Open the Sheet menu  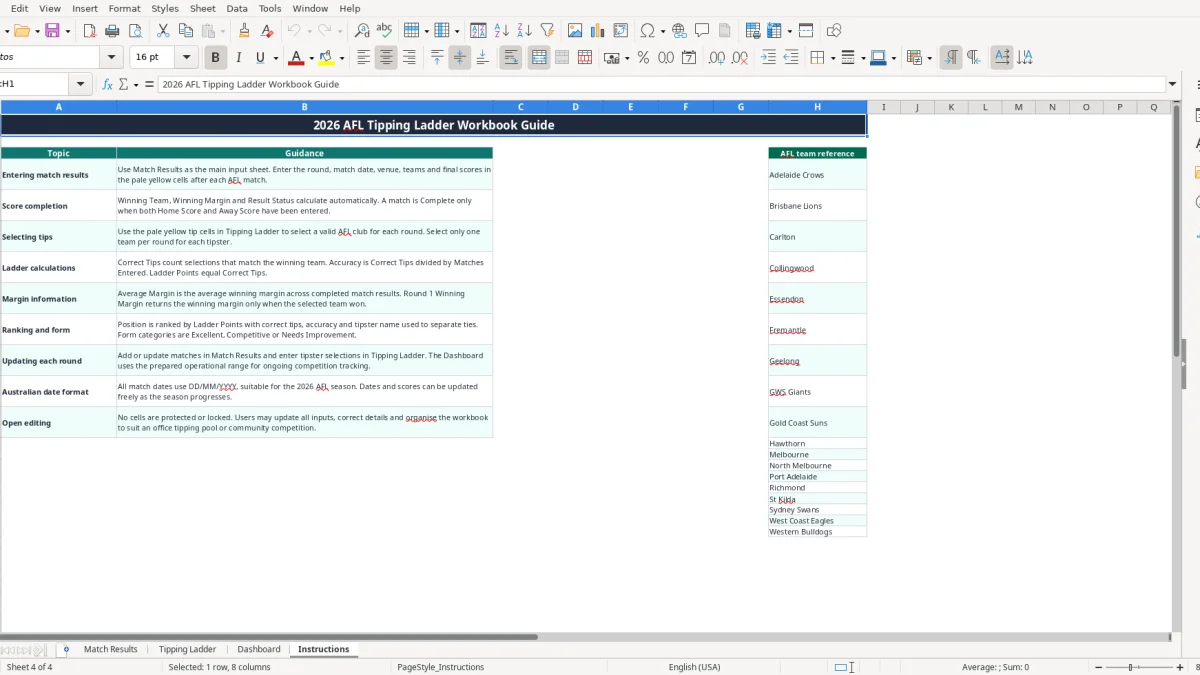(203, 8)
